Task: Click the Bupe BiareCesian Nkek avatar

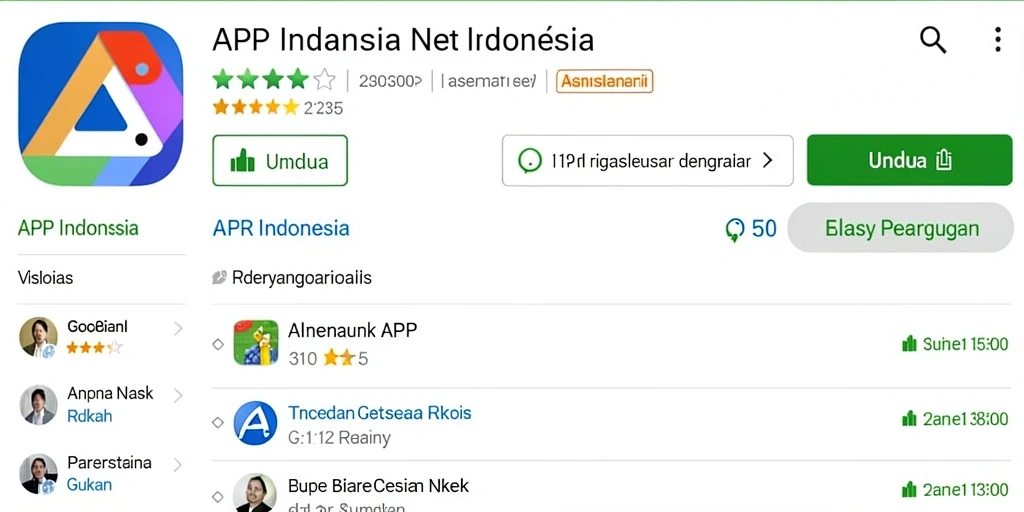Action: pyautogui.click(x=254, y=493)
